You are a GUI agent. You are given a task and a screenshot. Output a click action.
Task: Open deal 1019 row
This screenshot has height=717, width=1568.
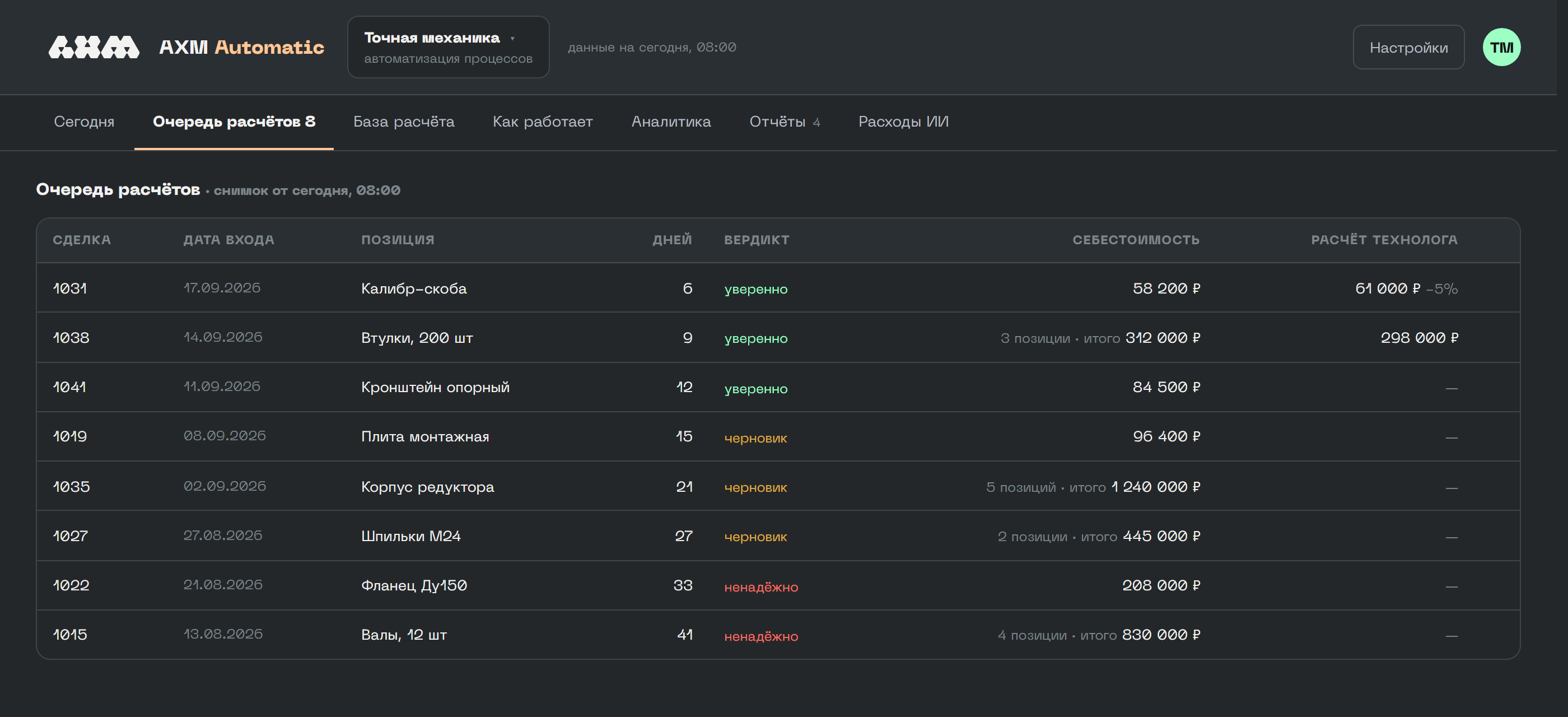[x=778, y=436]
